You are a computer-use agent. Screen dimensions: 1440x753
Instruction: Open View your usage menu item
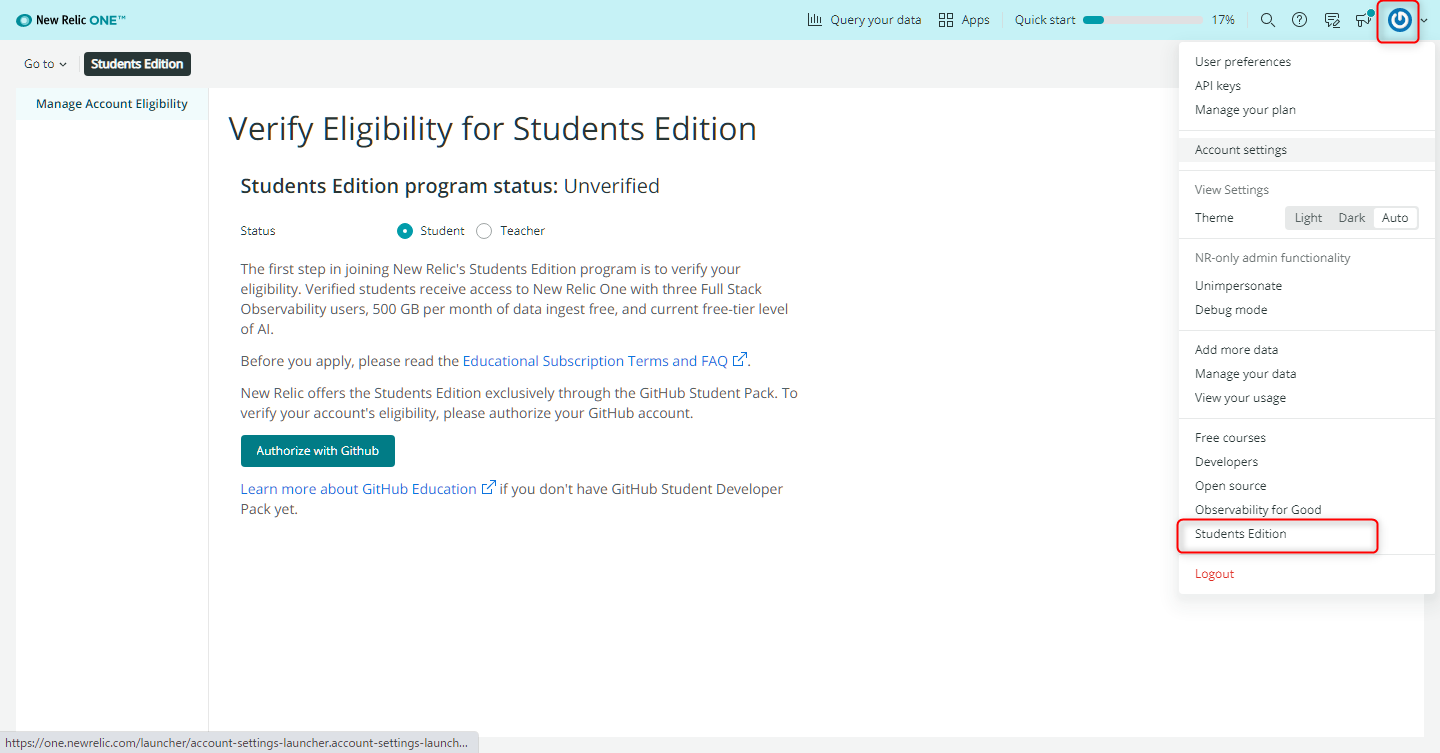tap(1240, 398)
